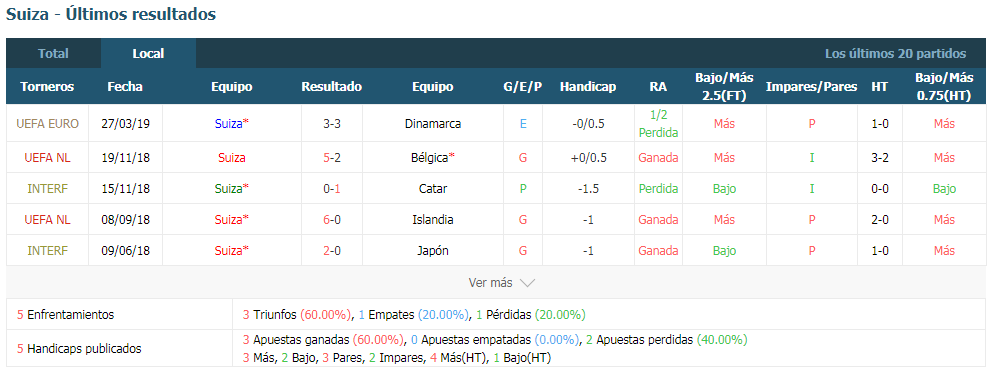988x369 pixels.
Task: Select the Local tab
Action: 148,54
